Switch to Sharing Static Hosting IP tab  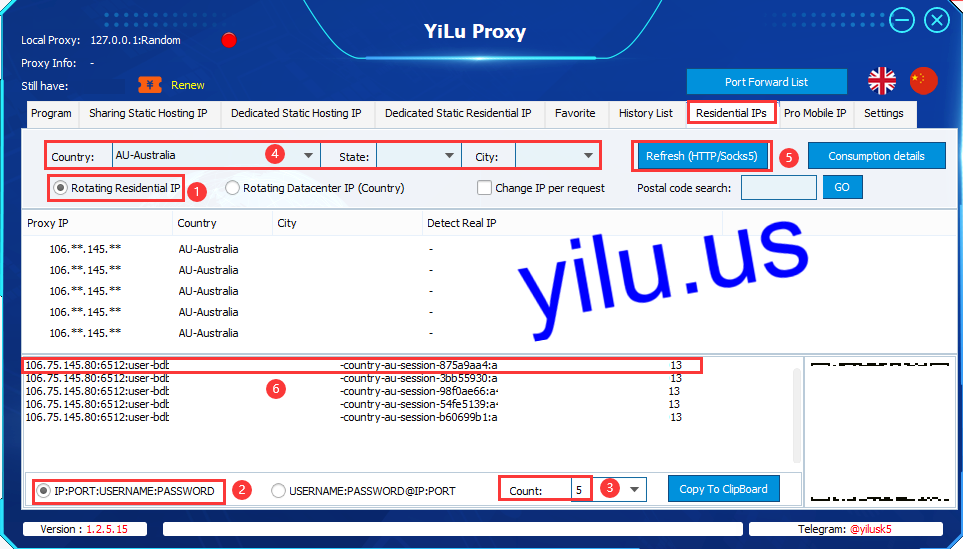tap(148, 114)
